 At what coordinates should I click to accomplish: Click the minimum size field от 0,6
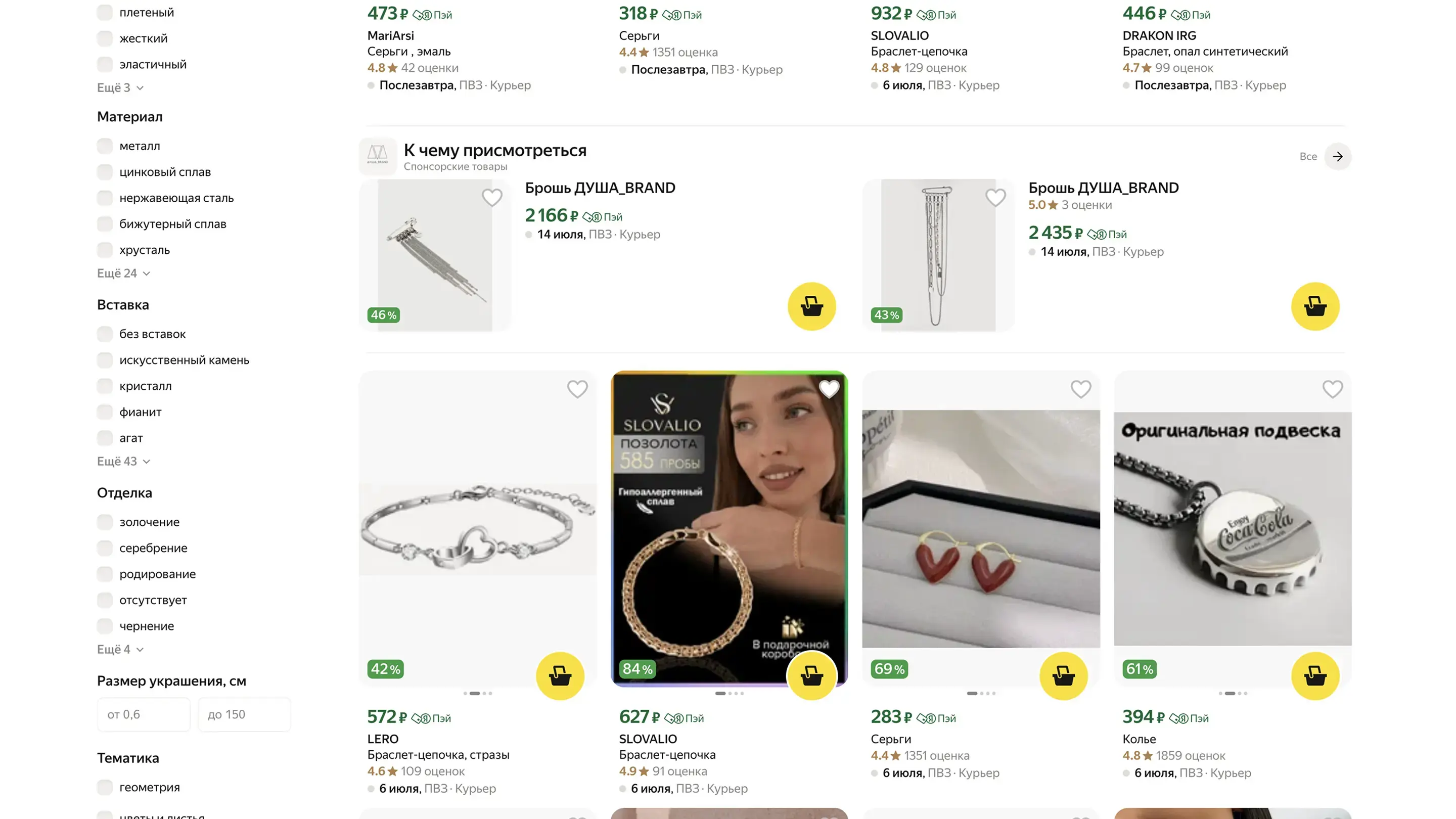(x=144, y=714)
